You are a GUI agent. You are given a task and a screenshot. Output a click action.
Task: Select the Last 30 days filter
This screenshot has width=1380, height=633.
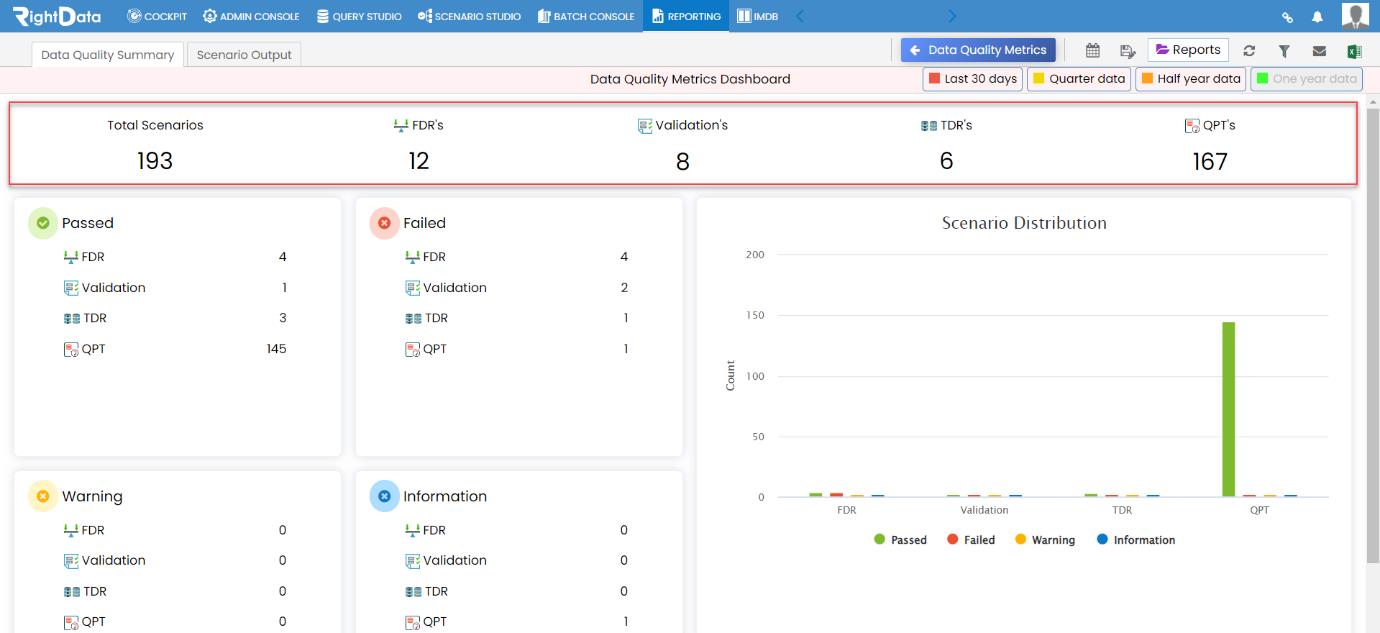(972, 79)
